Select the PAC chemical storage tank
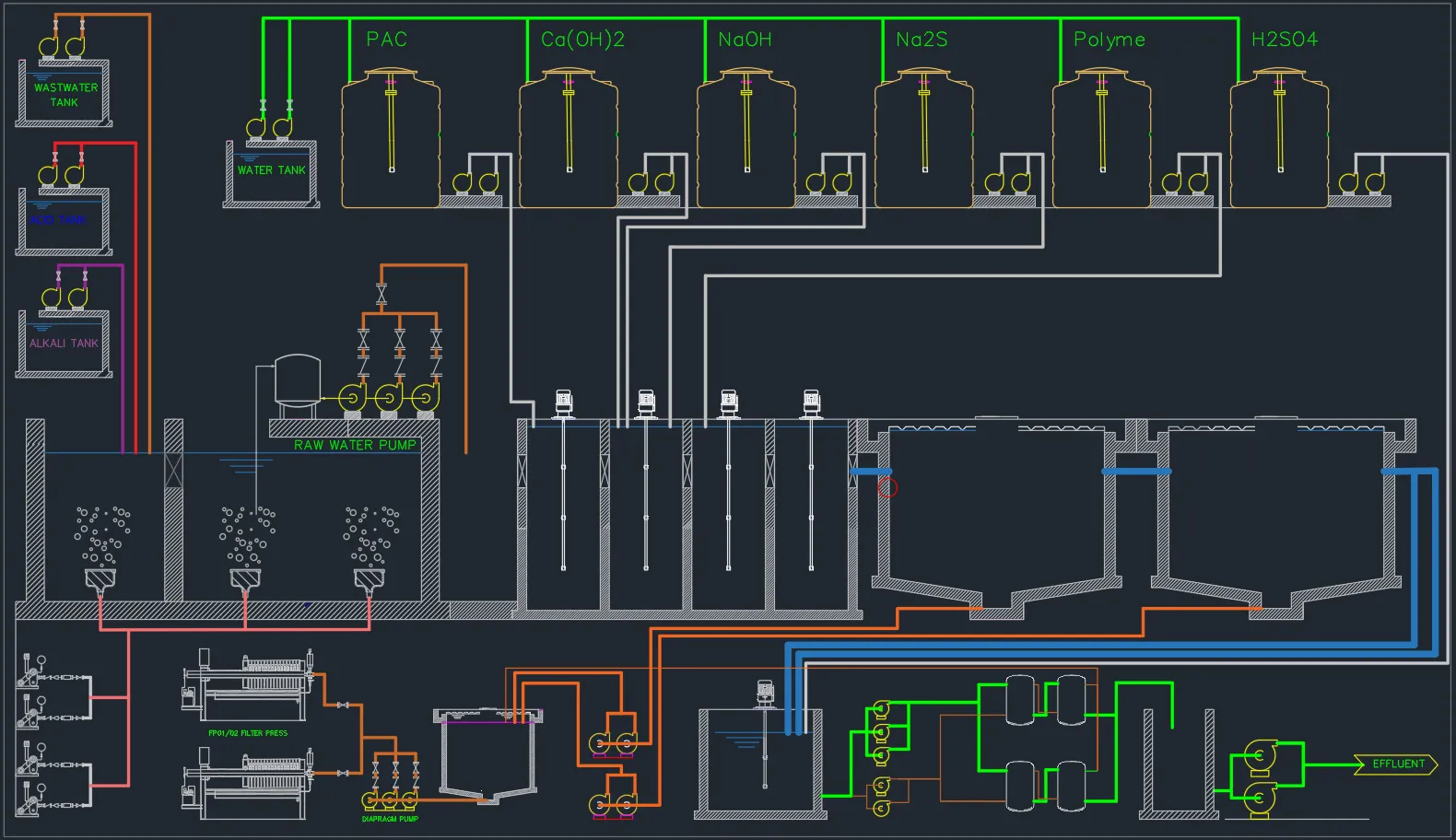Image resolution: width=1456 pixels, height=840 pixels. pos(391,138)
